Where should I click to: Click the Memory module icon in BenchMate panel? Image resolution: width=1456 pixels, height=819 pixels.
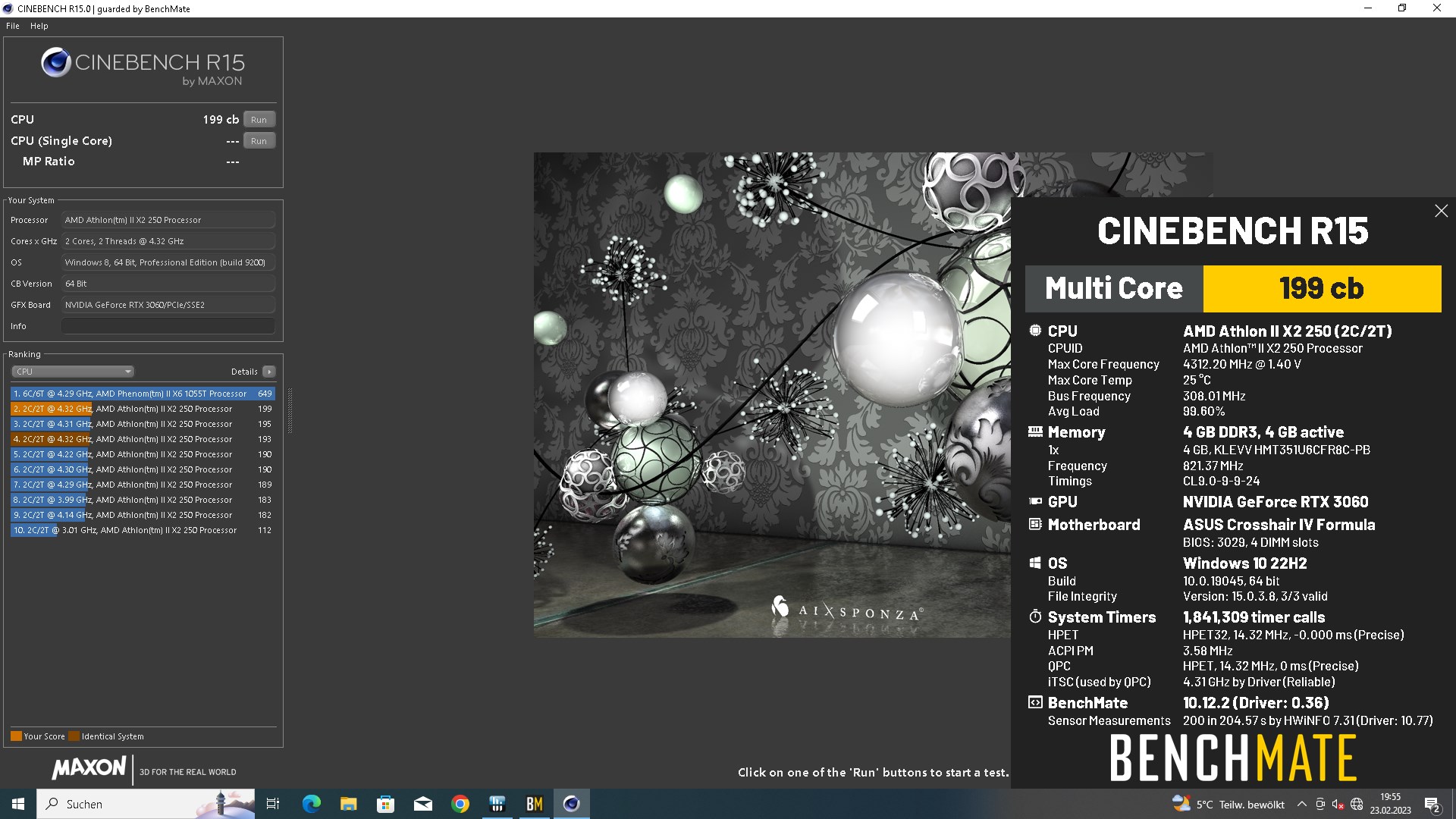coord(1035,431)
